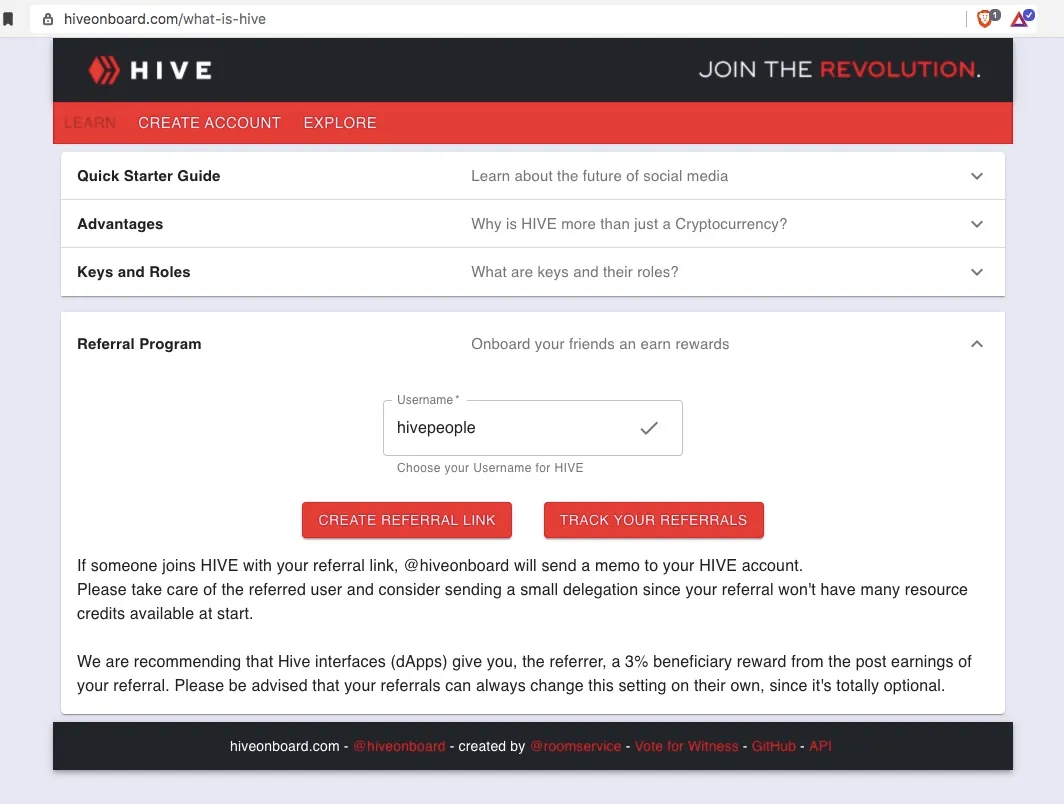Click the bookmark icon in browser bar
This screenshot has height=804, width=1064.
8,19
